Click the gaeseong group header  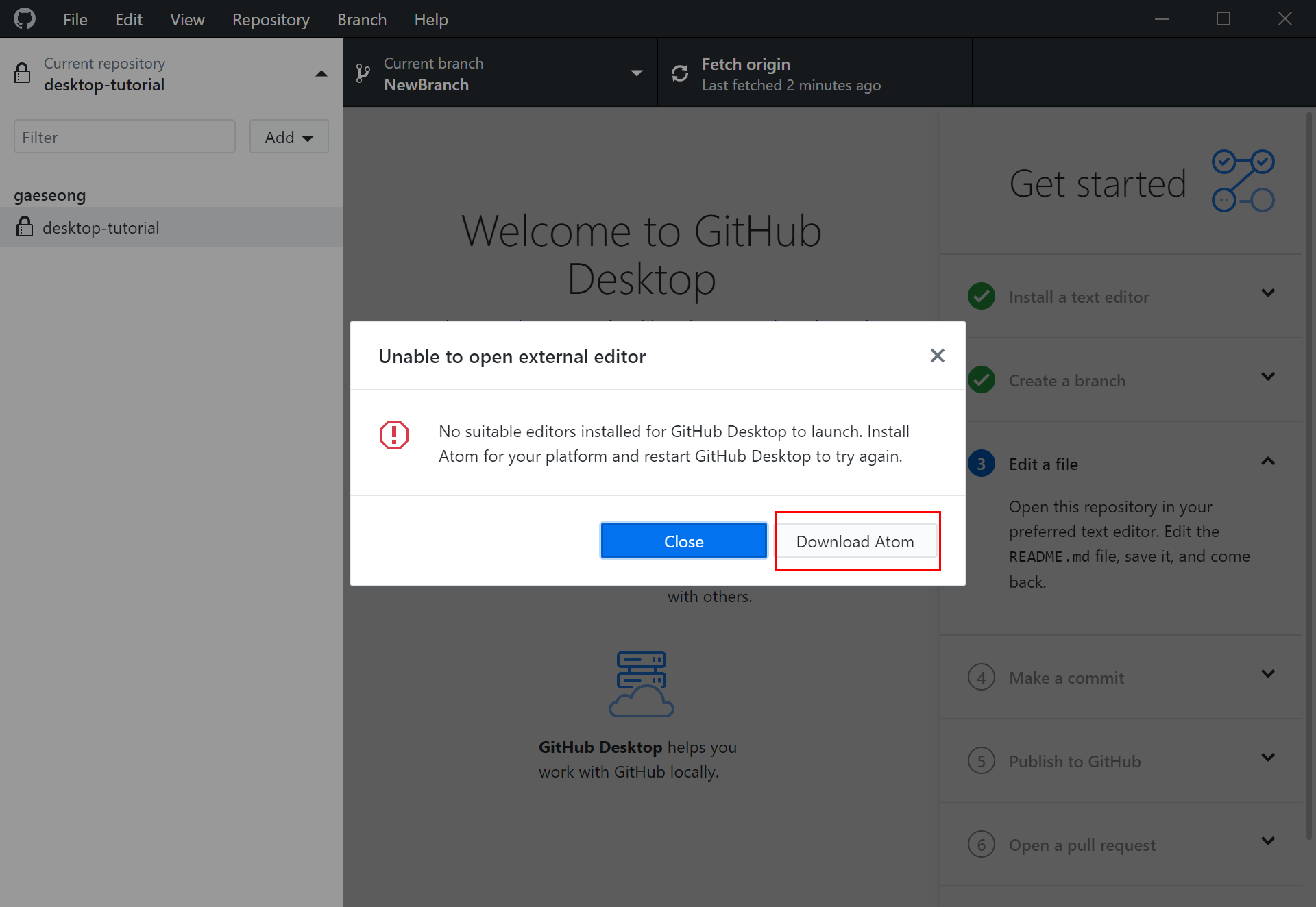(x=50, y=196)
